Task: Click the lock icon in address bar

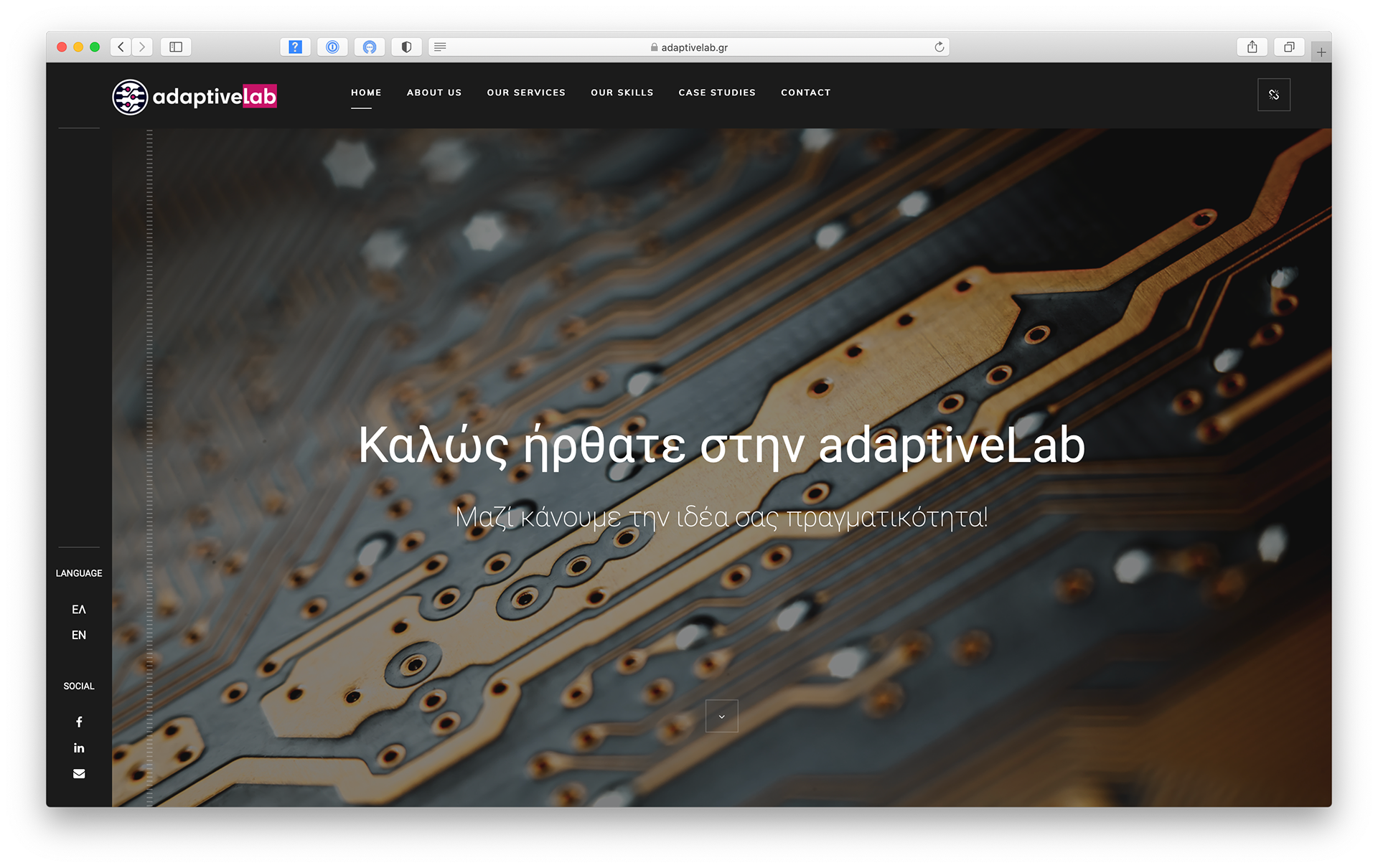Action: pos(654,47)
